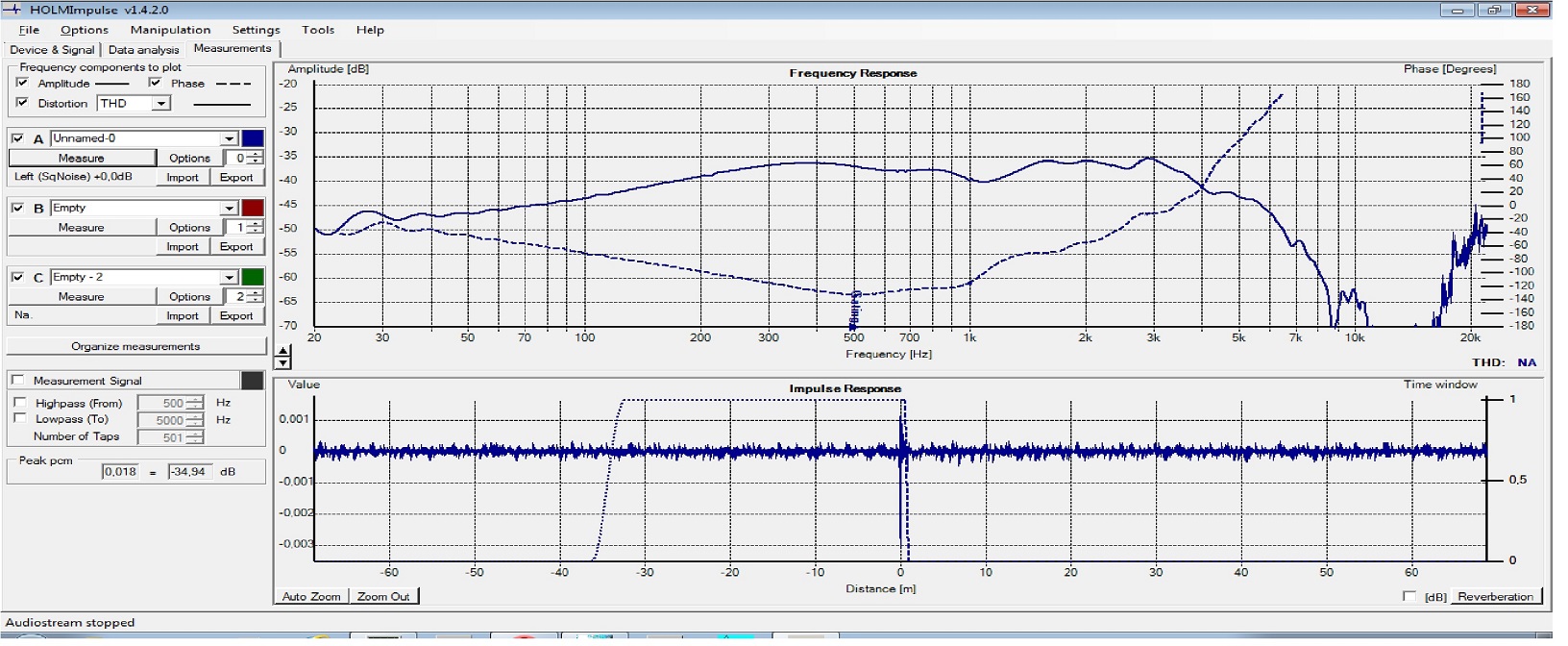Disable the Phase plot checkbox
This screenshot has width=1568, height=646.
tap(155, 84)
